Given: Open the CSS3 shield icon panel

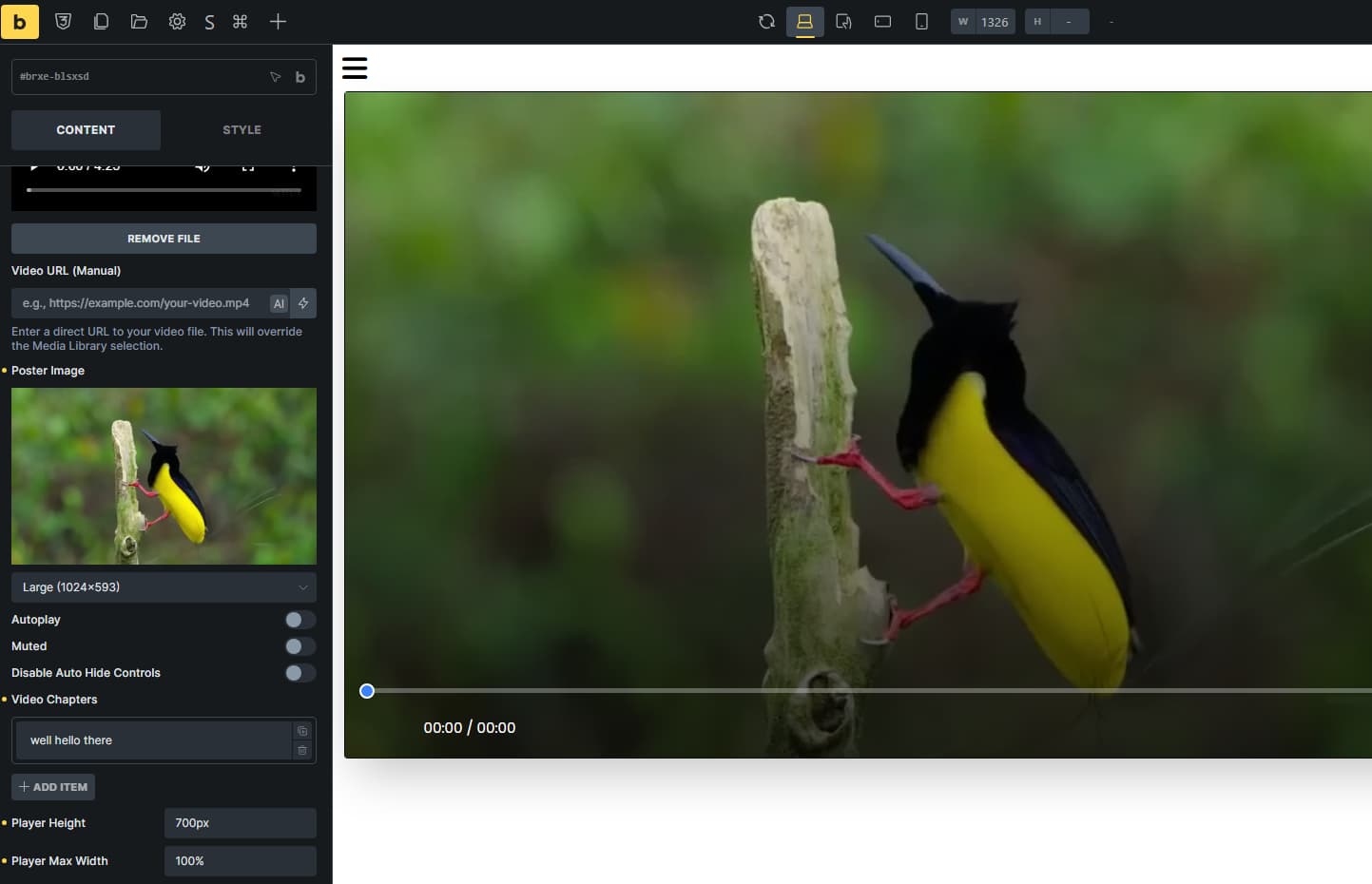Looking at the screenshot, I should [63, 21].
